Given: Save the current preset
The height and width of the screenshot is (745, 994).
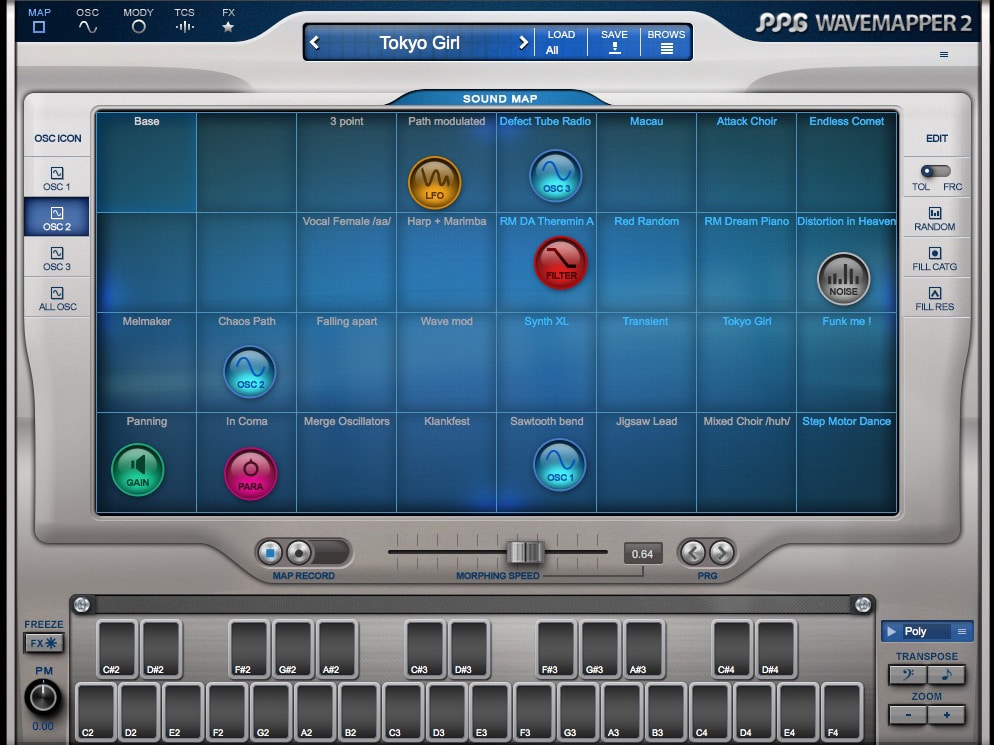Looking at the screenshot, I should tap(614, 42).
